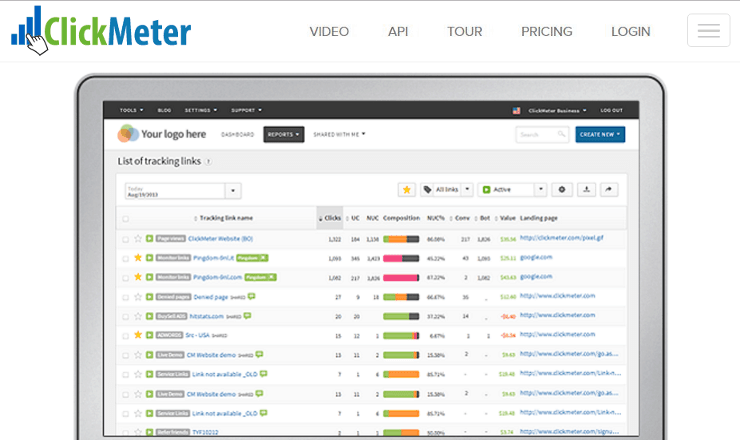The height and width of the screenshot is (440, 740).
Task: Unstar the Pingdom-dnl.com tracking link
Action: click(138, 277)
